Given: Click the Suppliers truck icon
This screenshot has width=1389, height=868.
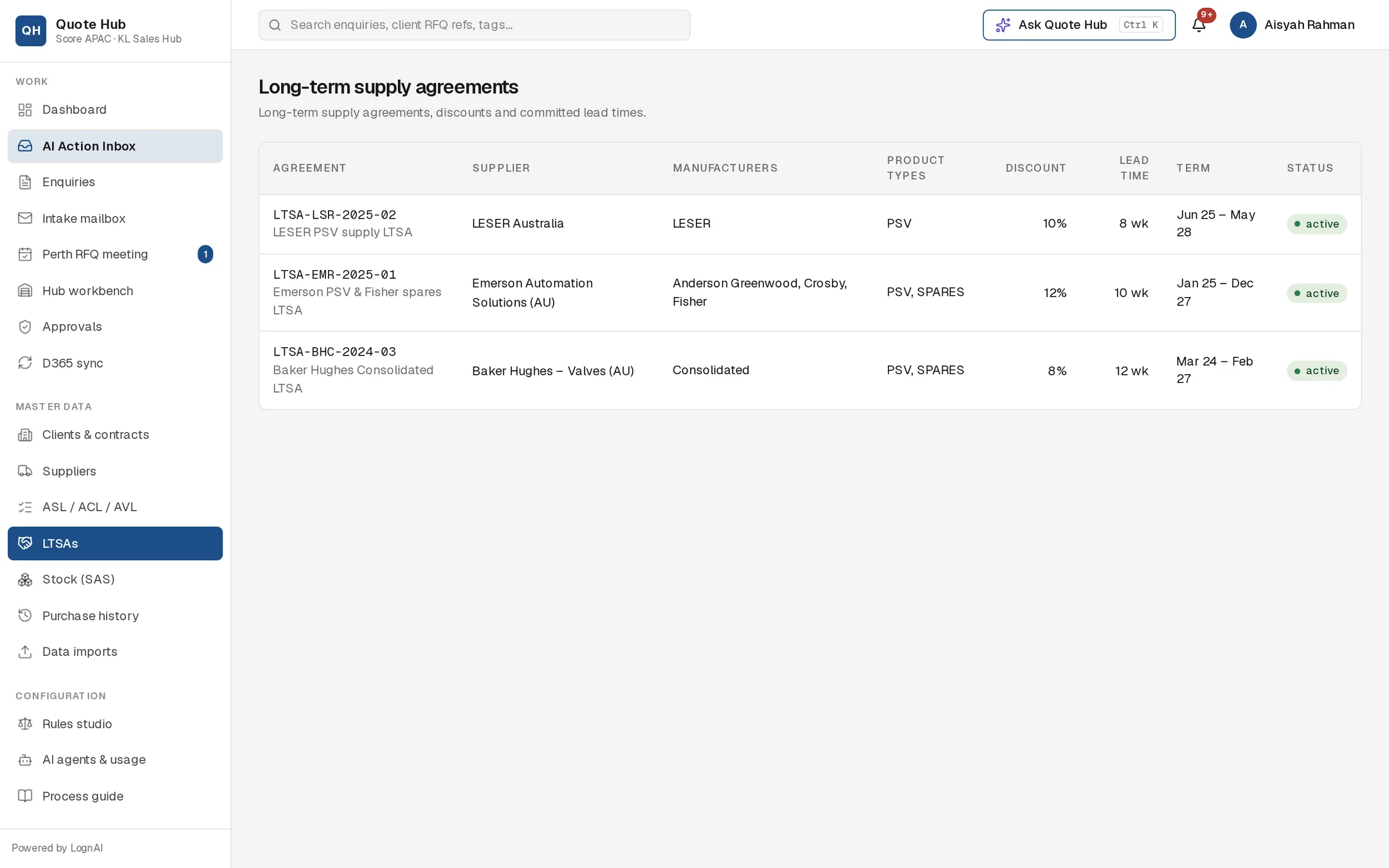Looking at the screenshot, I should point(25,471).
